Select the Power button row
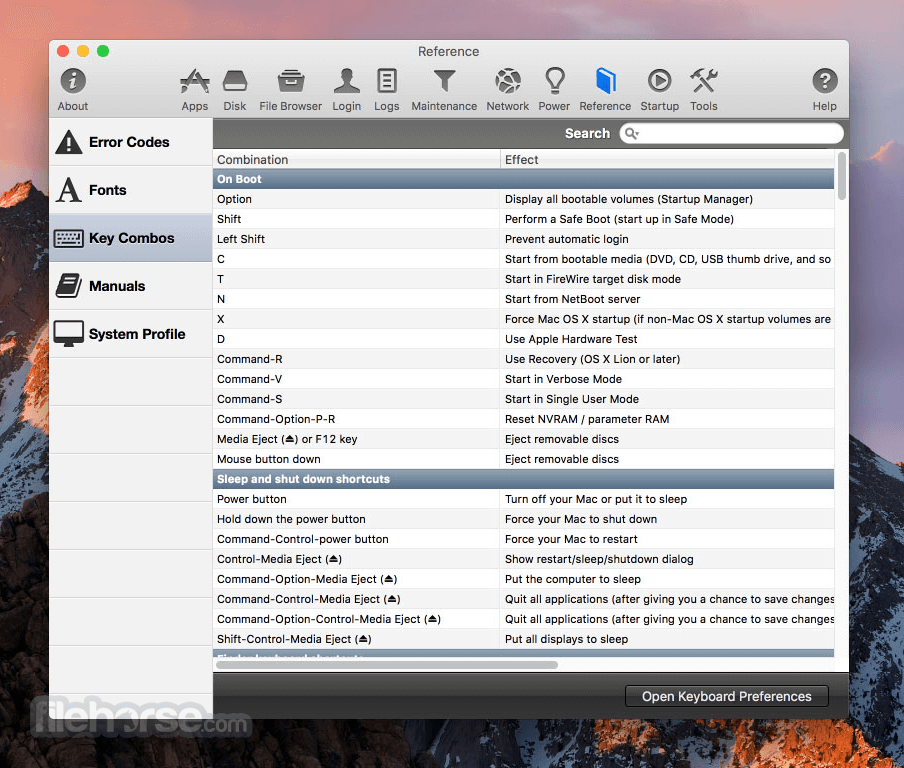Image resolution: width=904 pixels, height=768 pixels. [x=523, y=499]
